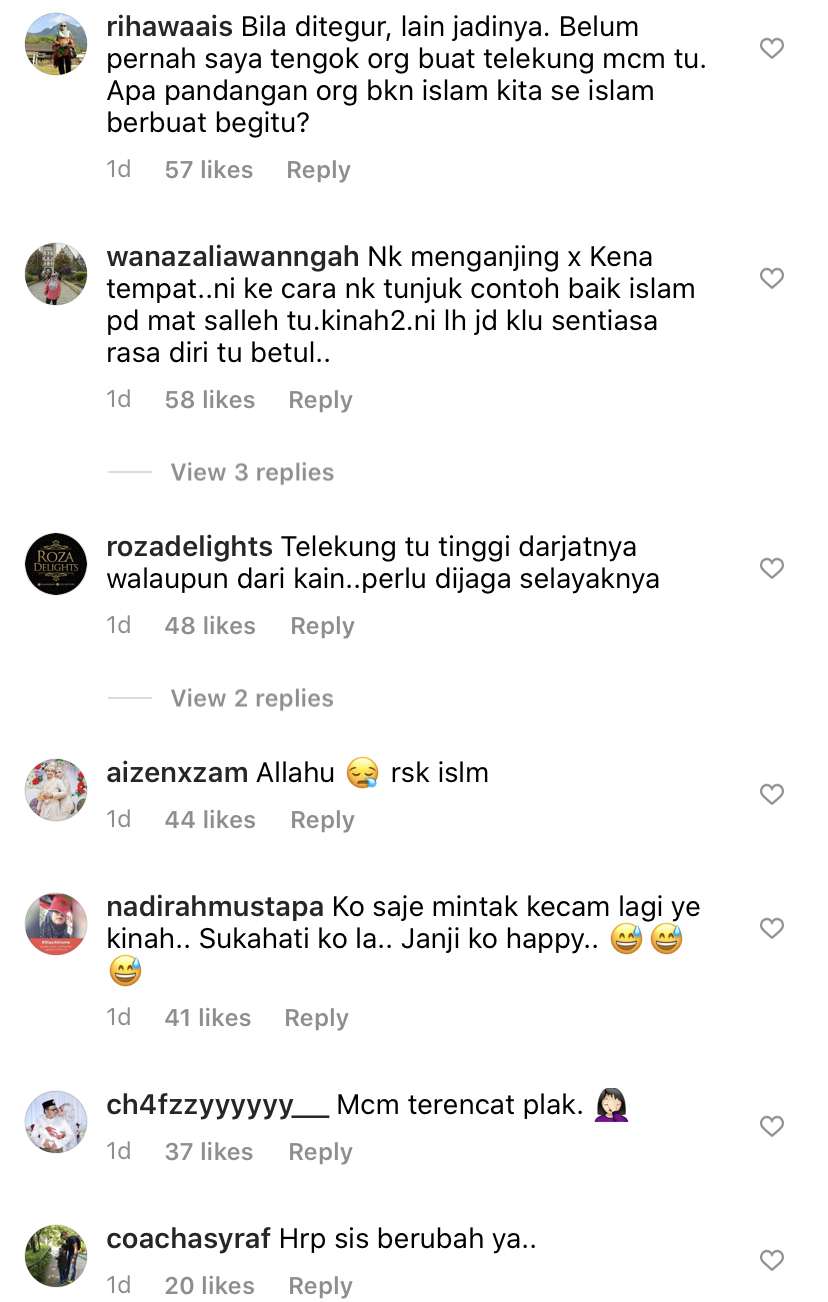828x1302 pixels.
Task: Open coachasyraf profile picture
Action: [x=56, y=1256]
